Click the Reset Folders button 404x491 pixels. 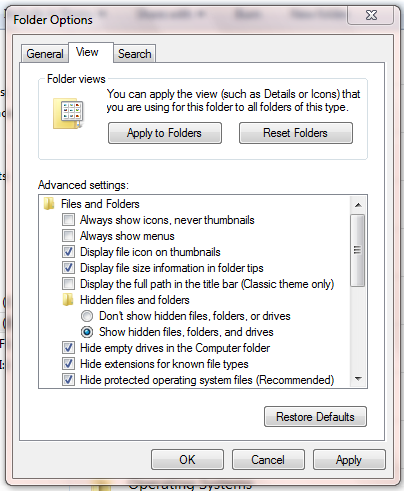tap(296, 133)
